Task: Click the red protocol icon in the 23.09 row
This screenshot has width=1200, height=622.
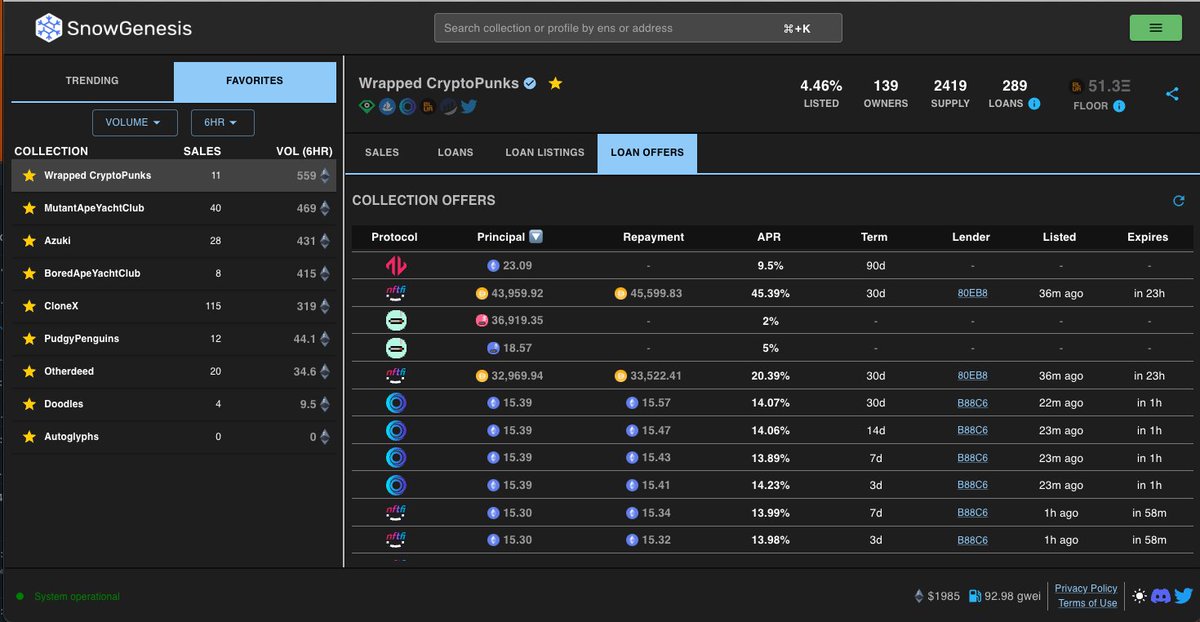Action: [395, 266]
